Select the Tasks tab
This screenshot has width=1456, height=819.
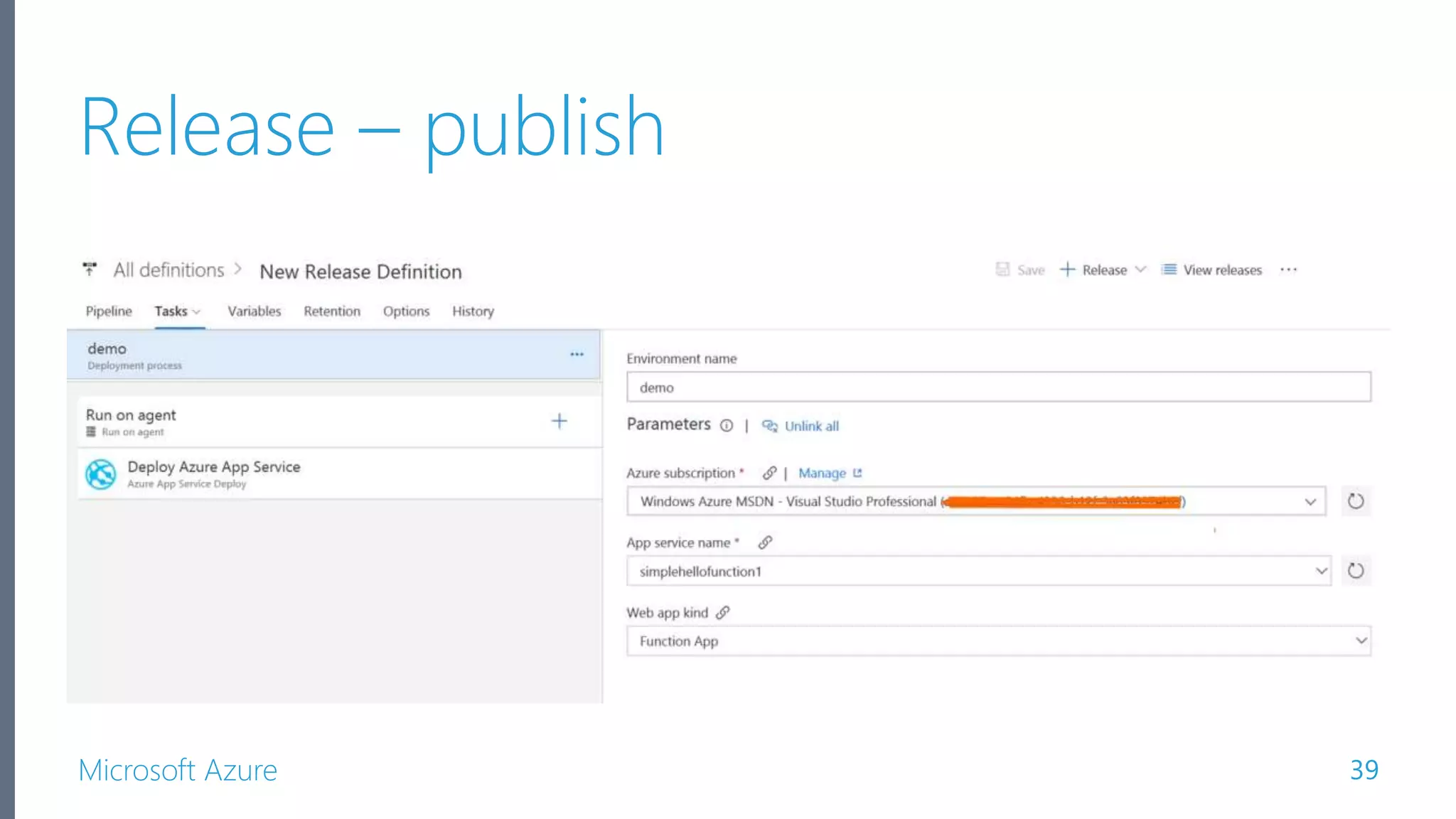coord(171,311)
